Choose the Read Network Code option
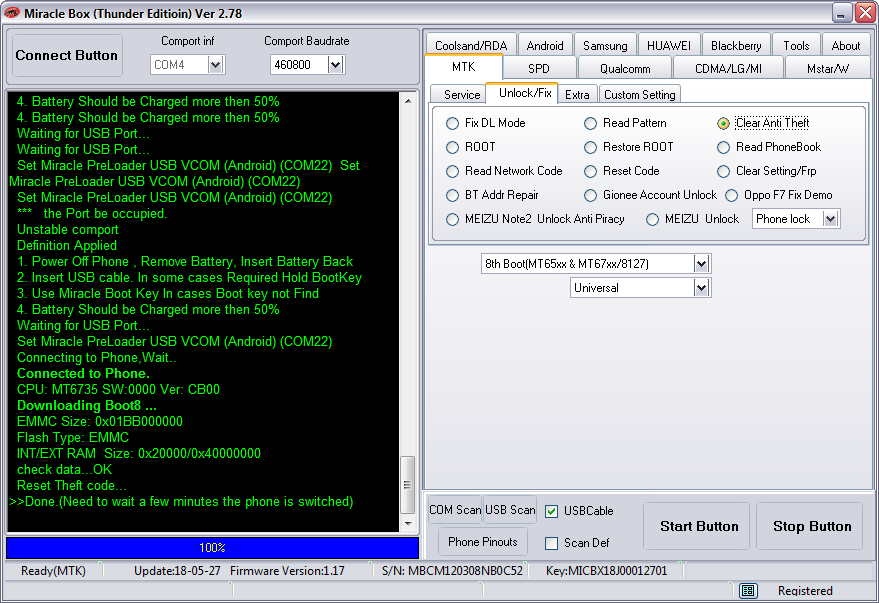The image size is (879, 603). (452, 171)
